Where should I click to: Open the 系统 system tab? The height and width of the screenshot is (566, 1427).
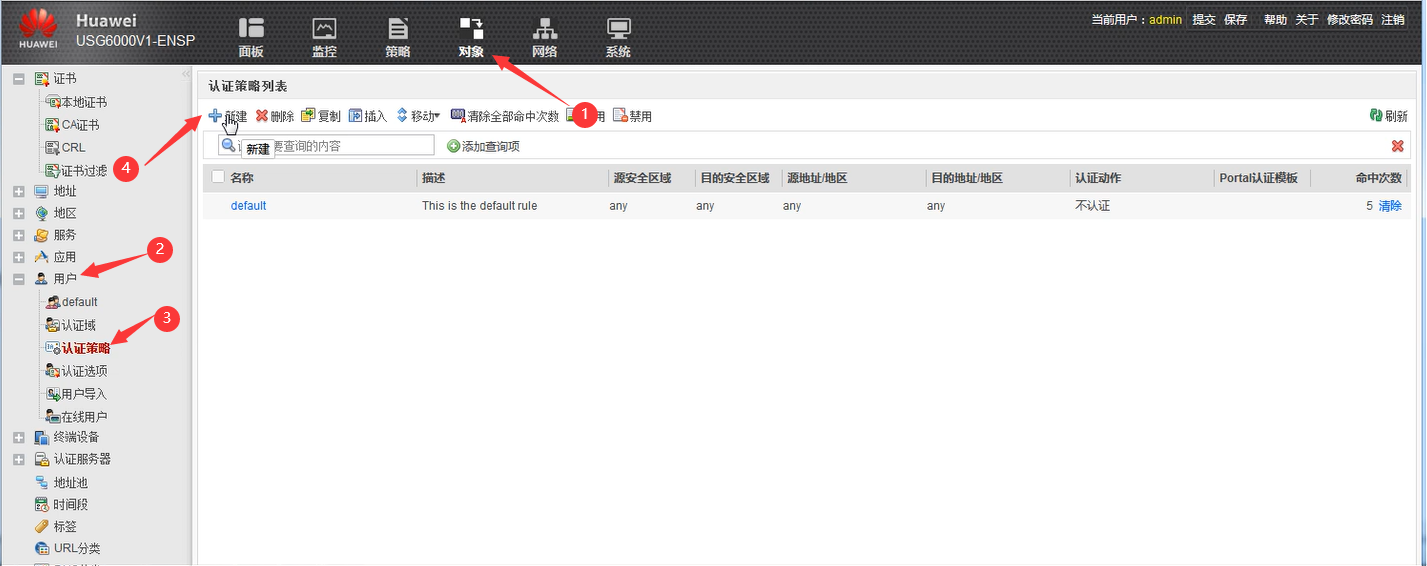[x=618, y=38]
